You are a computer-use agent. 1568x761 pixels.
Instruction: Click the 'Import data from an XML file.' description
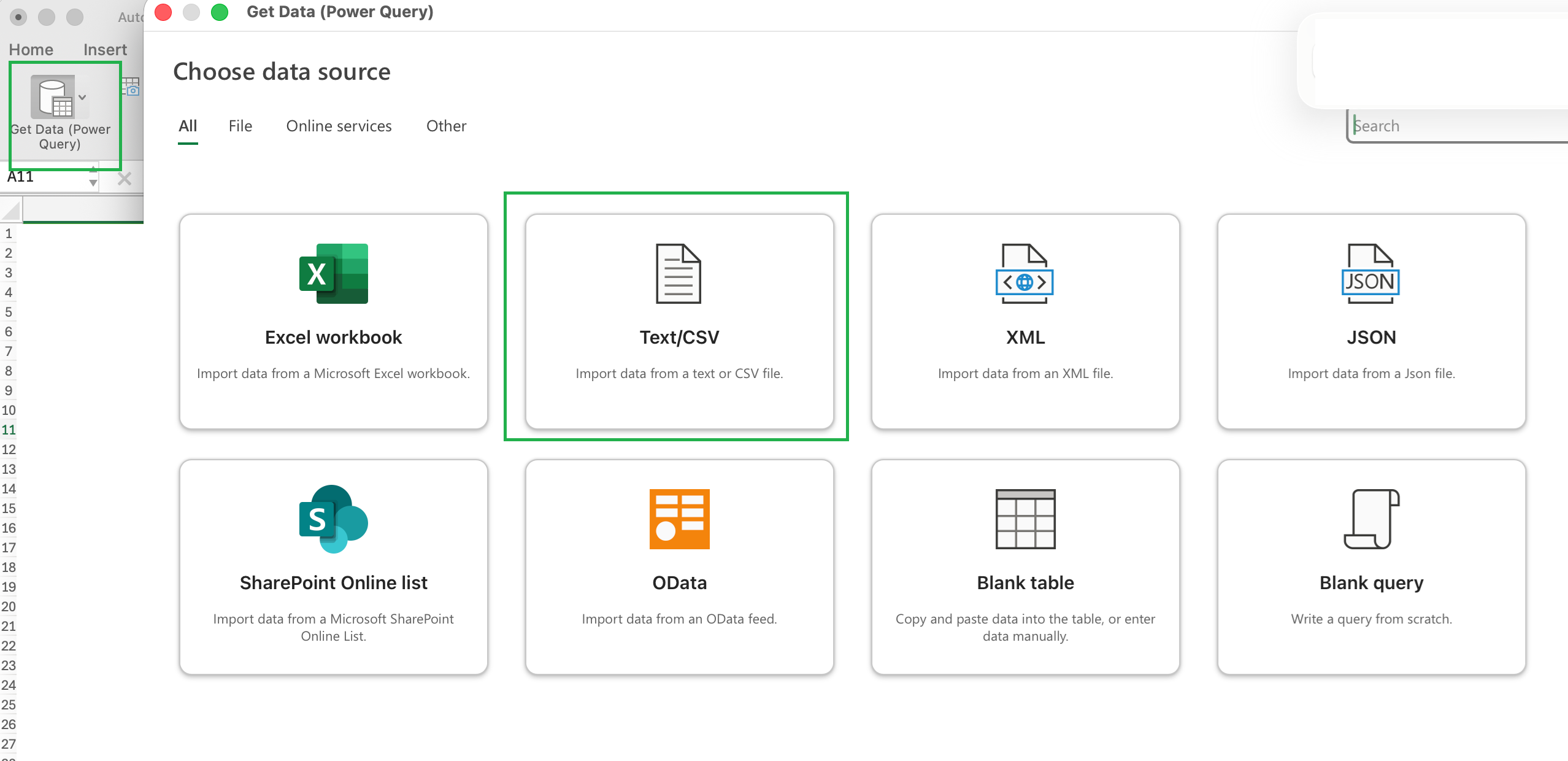(x=1025, y=373)
